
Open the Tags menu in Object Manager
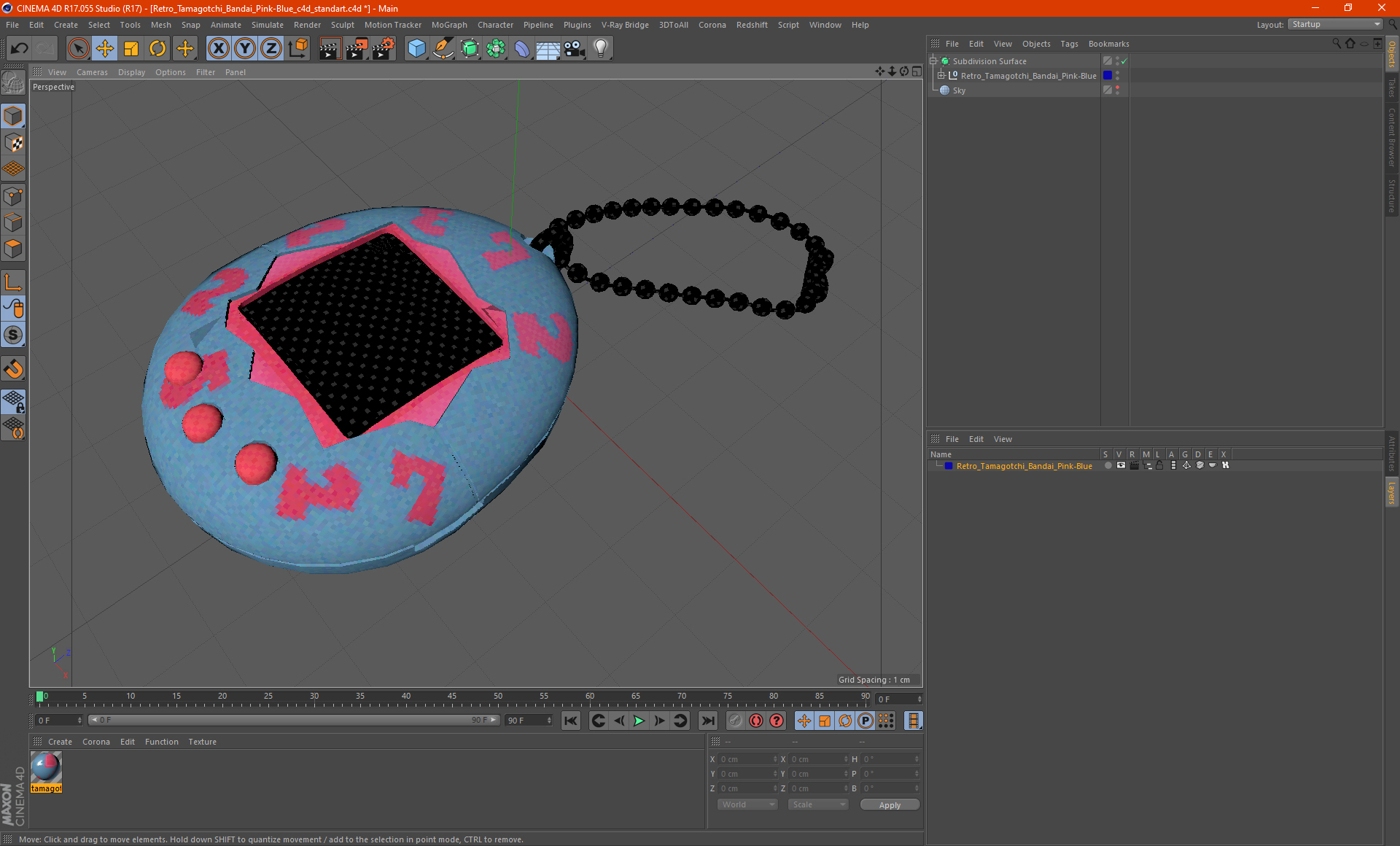(1069, 44)
